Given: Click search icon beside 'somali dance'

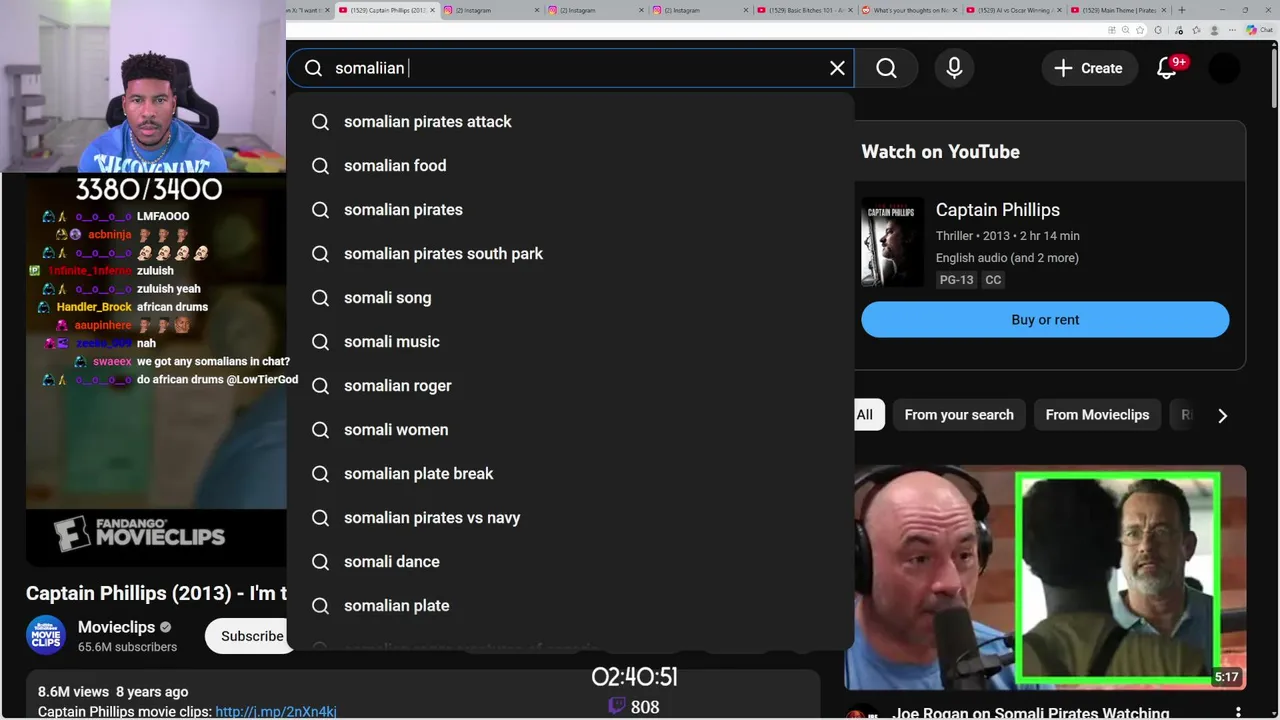Looking at the screenshot, I should click(320, 562).
